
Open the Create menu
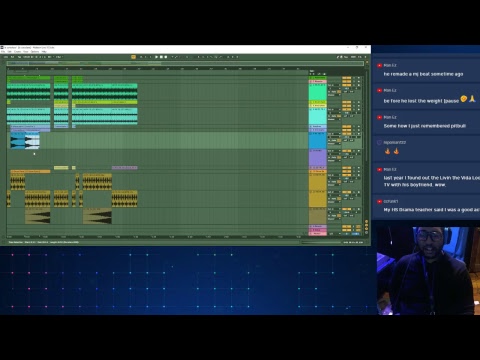(x=17, y=52)
